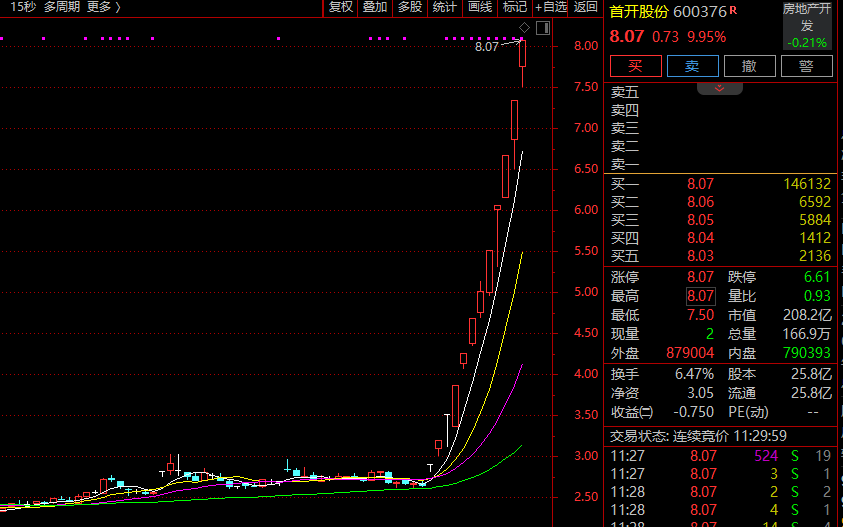Viewport: 843px width, 527px height.
Task: Click the red R margin-trading icon
Action: pyautogui.click(x=733, y=10)
